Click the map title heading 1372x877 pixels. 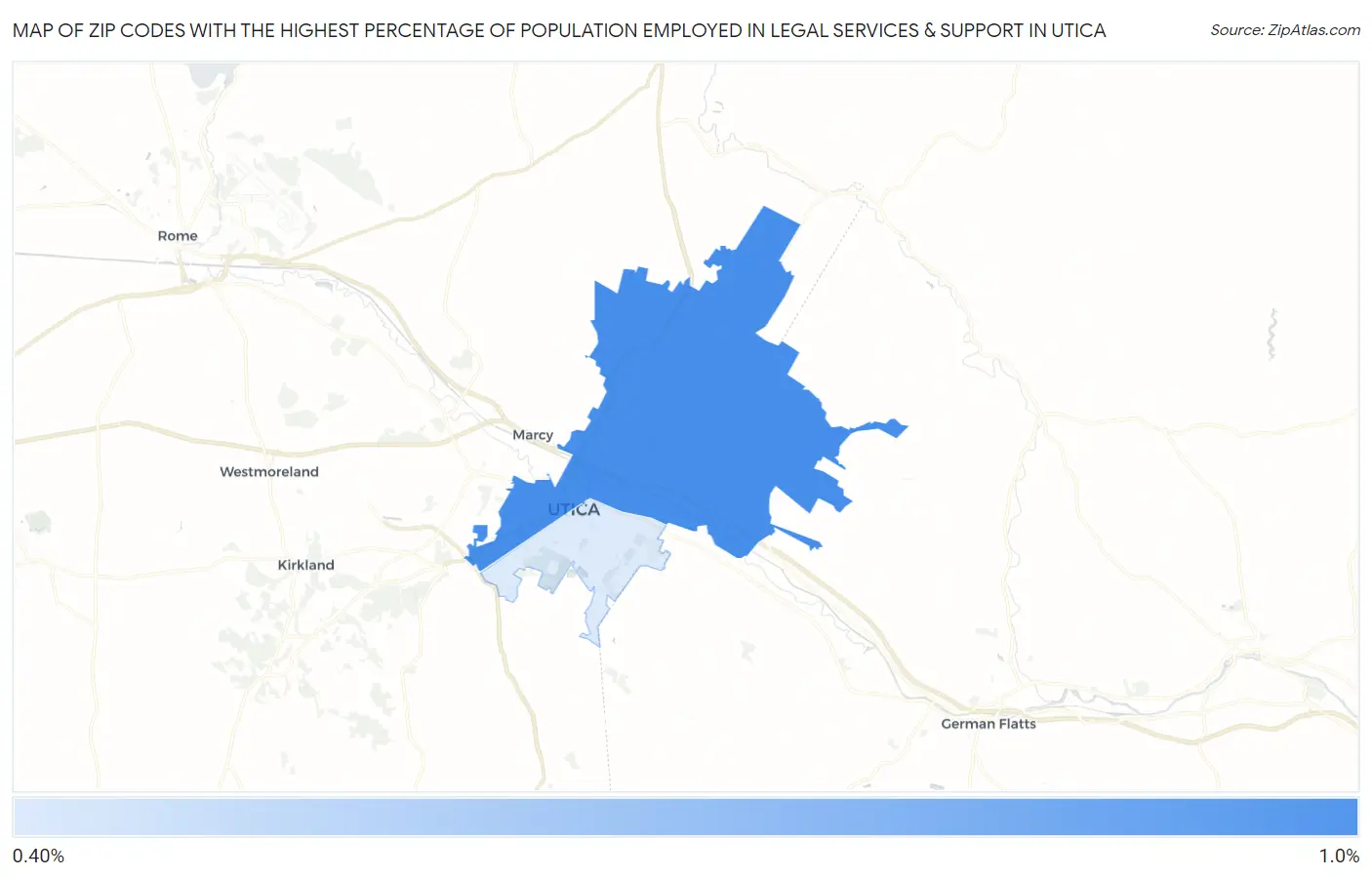click(559, 30)
